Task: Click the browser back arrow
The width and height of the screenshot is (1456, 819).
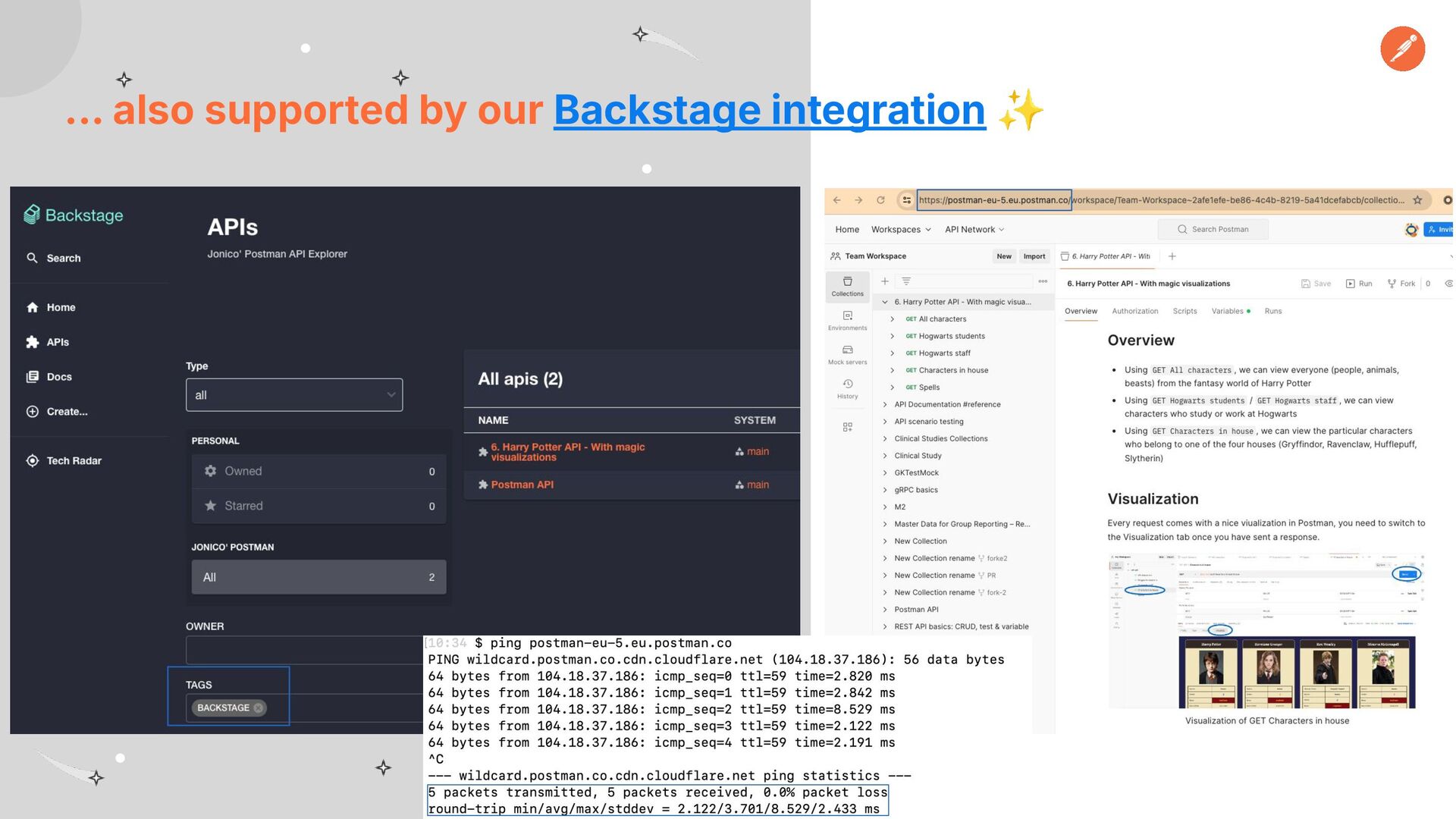Action: point(837,200)
